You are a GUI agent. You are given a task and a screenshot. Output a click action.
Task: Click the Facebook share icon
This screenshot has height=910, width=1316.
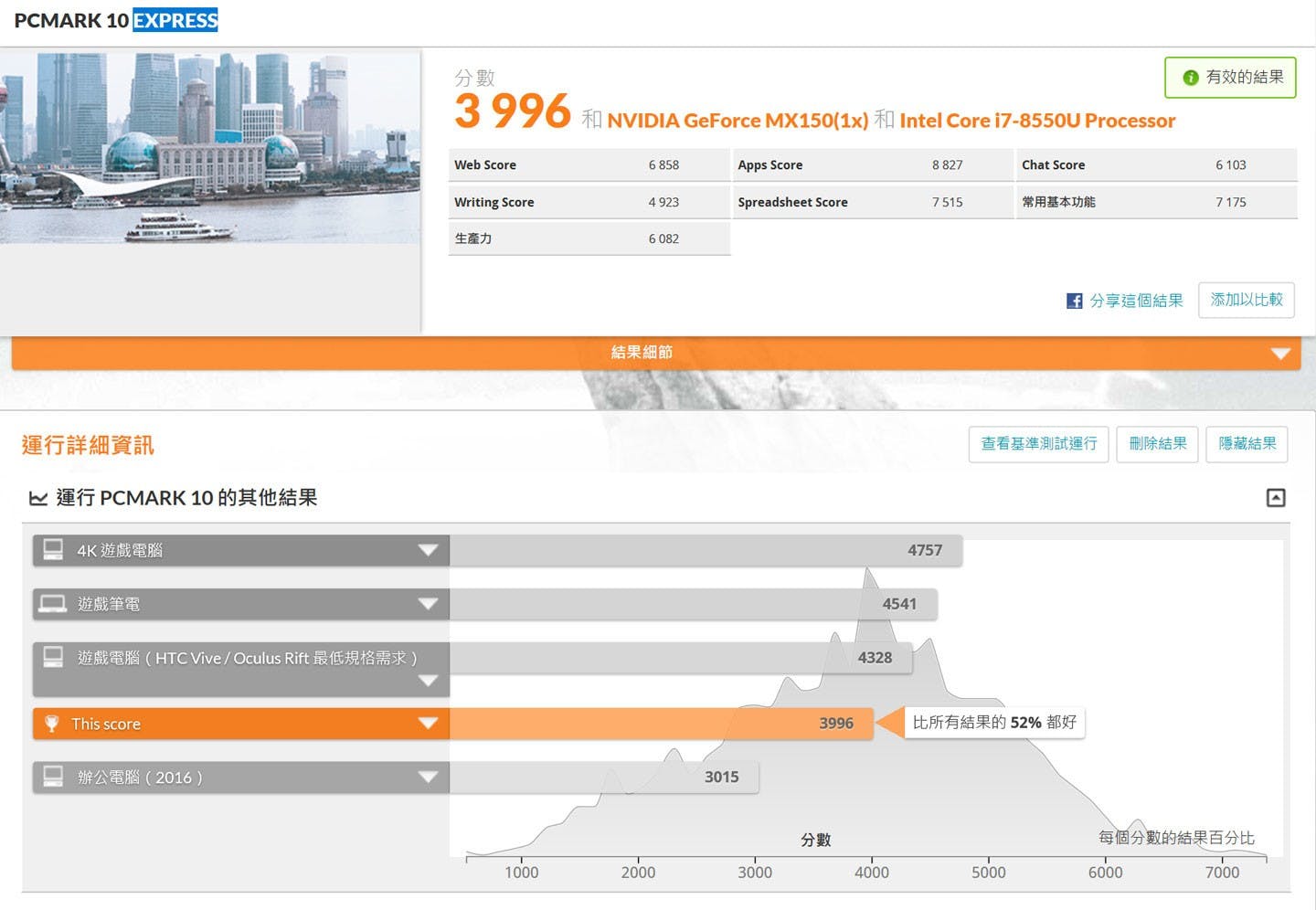[1075, 301]
